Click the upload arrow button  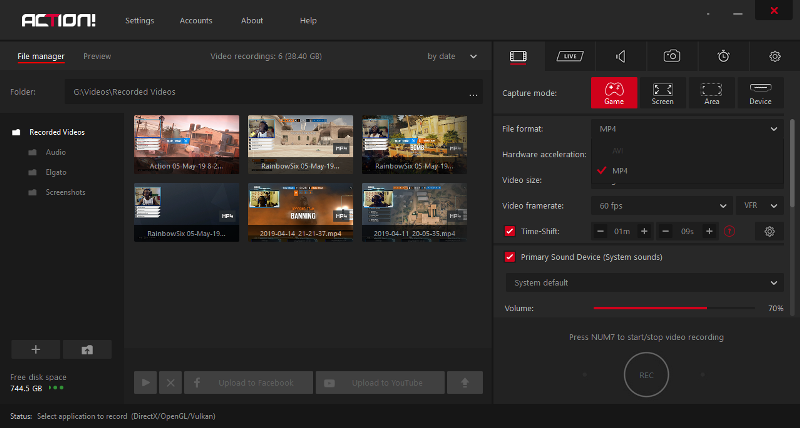[464, 383]
